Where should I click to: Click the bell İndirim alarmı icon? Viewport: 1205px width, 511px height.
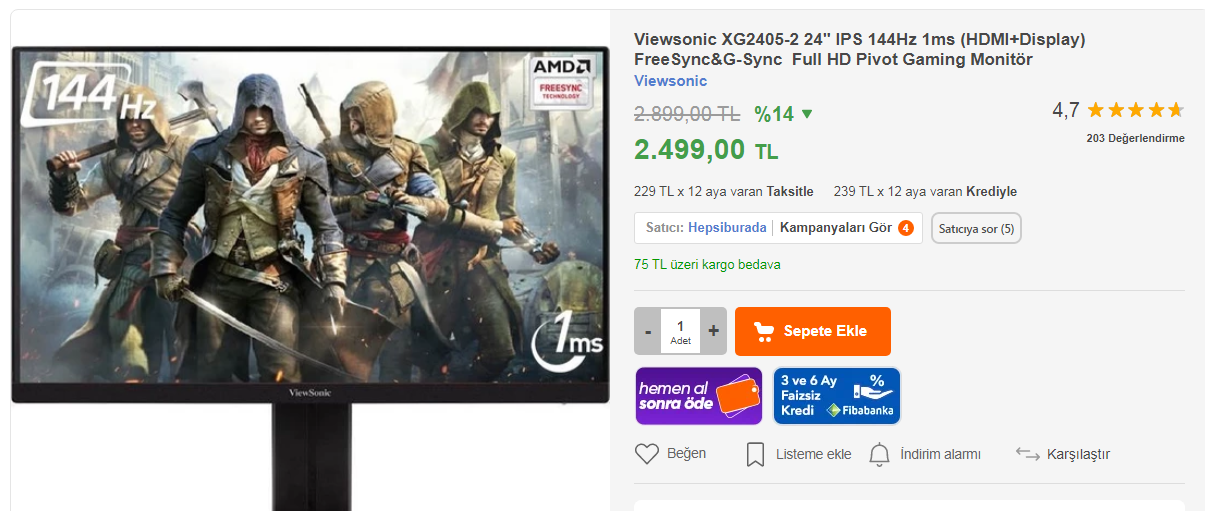click(x=879, y=455)
